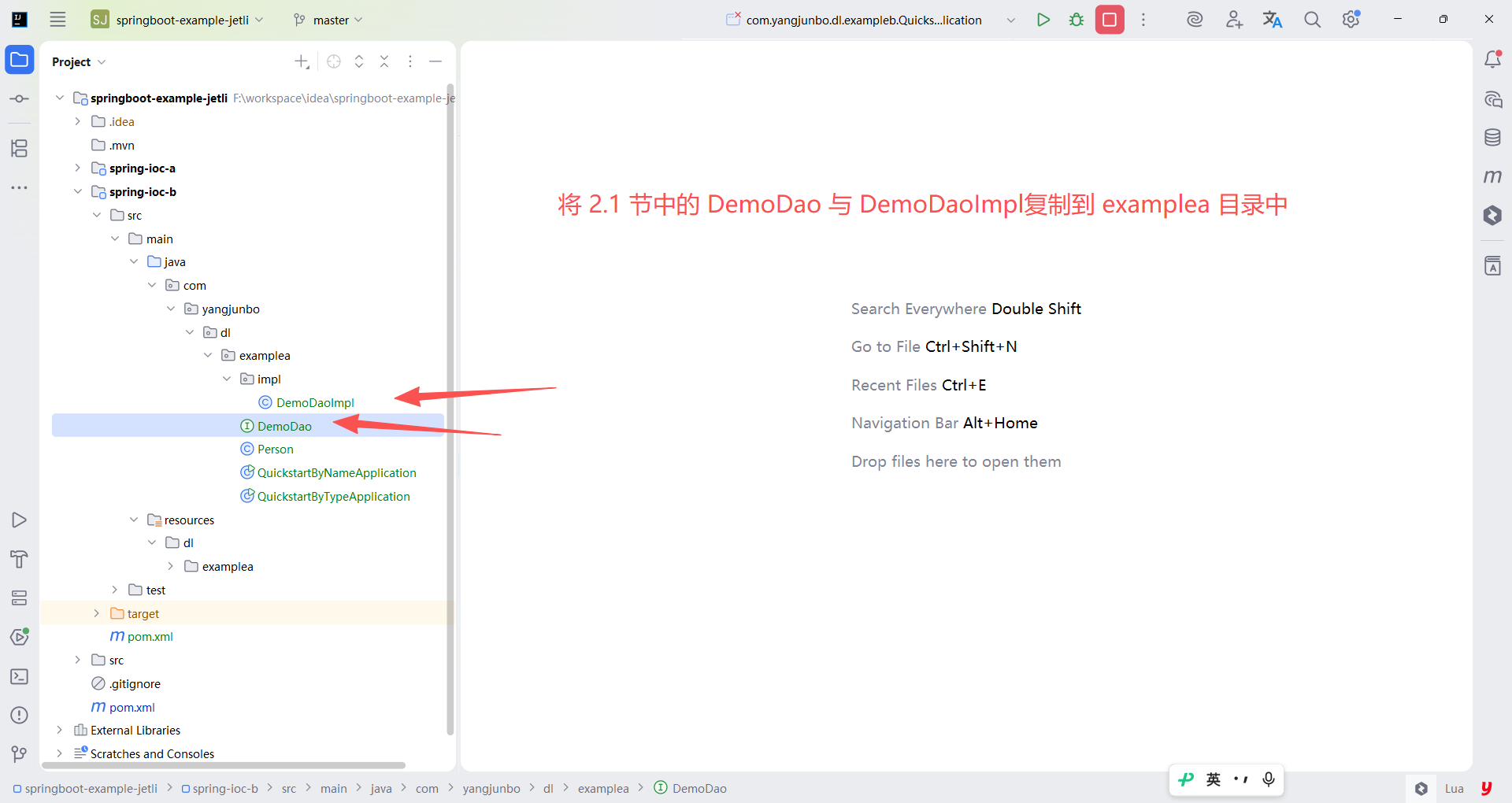Hide the Project tool window

pyautogui.click(x=435, y=61)
